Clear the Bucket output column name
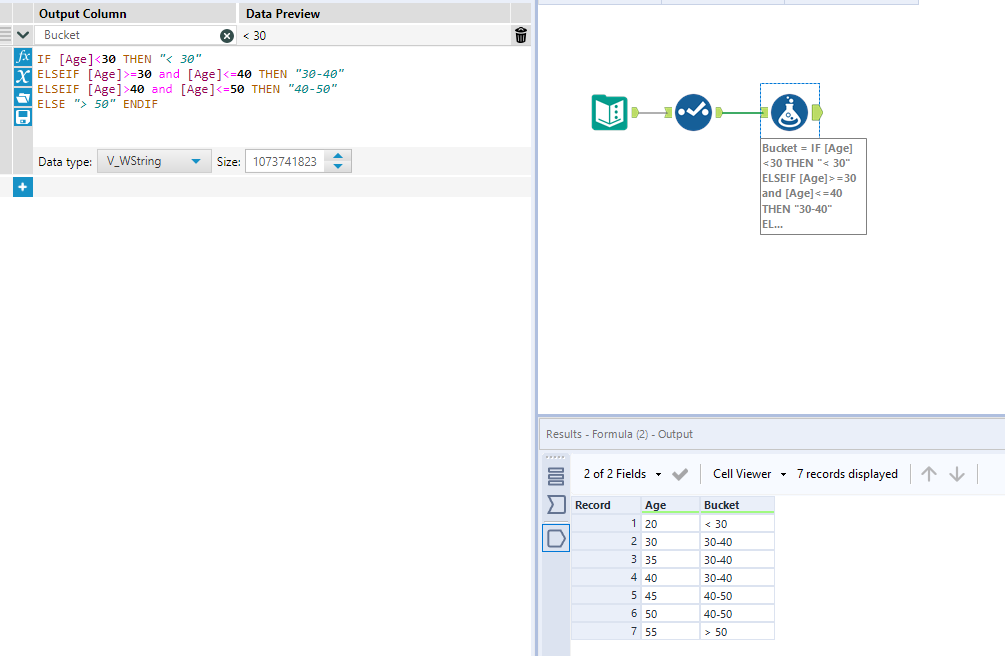This screenshot has height=656, width=1005. [x=227, y=36]
